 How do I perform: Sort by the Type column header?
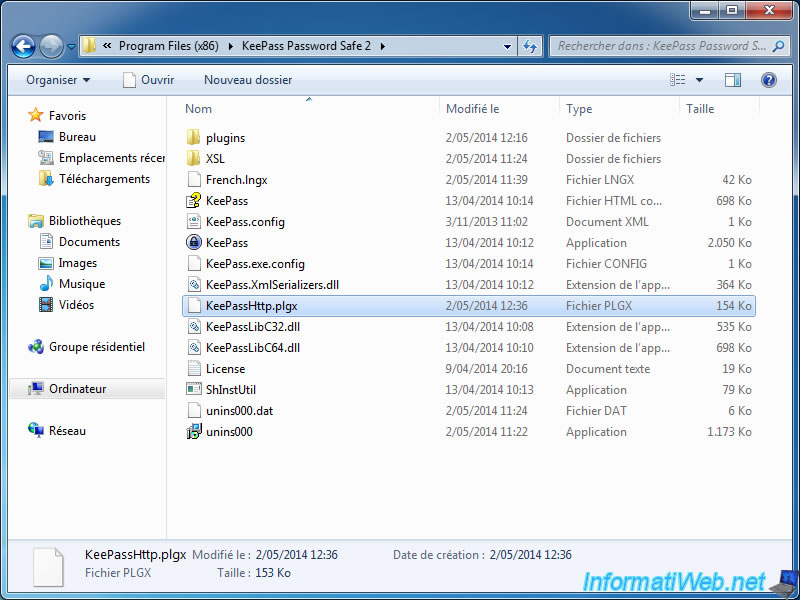pyautogui.click(x=619, y=109)
